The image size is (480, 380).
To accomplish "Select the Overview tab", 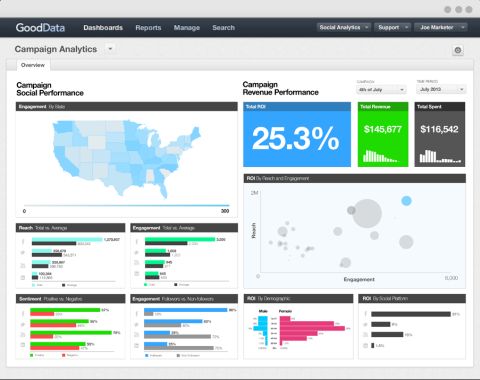I will pyautogui.click(x=33, y=65).
